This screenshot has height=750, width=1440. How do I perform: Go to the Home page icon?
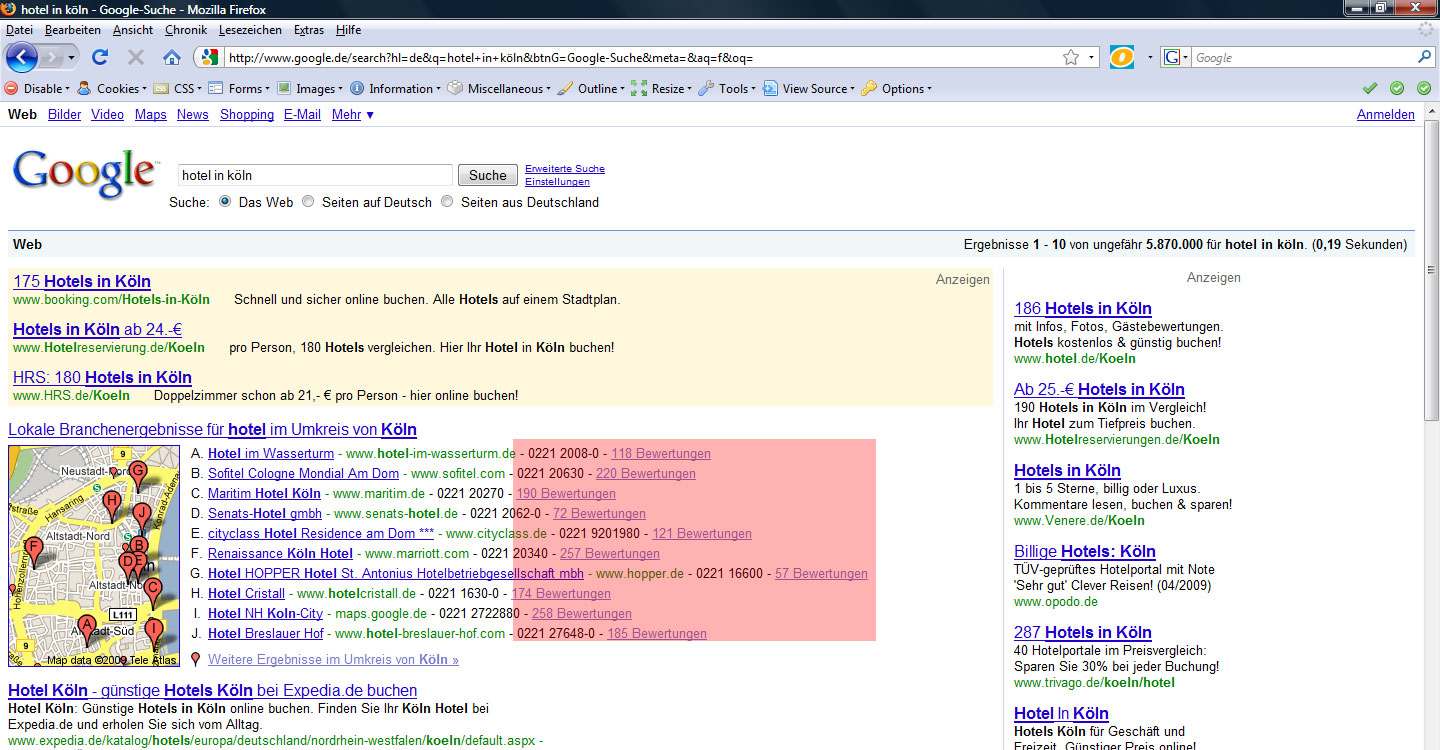172,57
